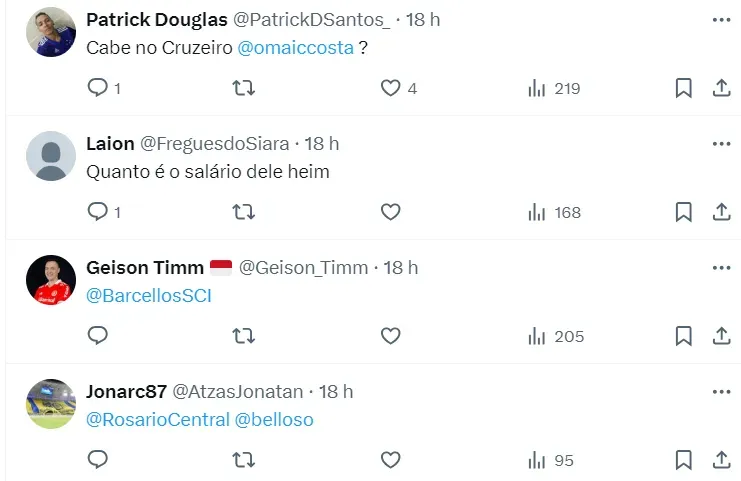Viewport: 741px width, 481px height.
Task: Reply to Jonarc87's tweet
Action: [98, 460]
